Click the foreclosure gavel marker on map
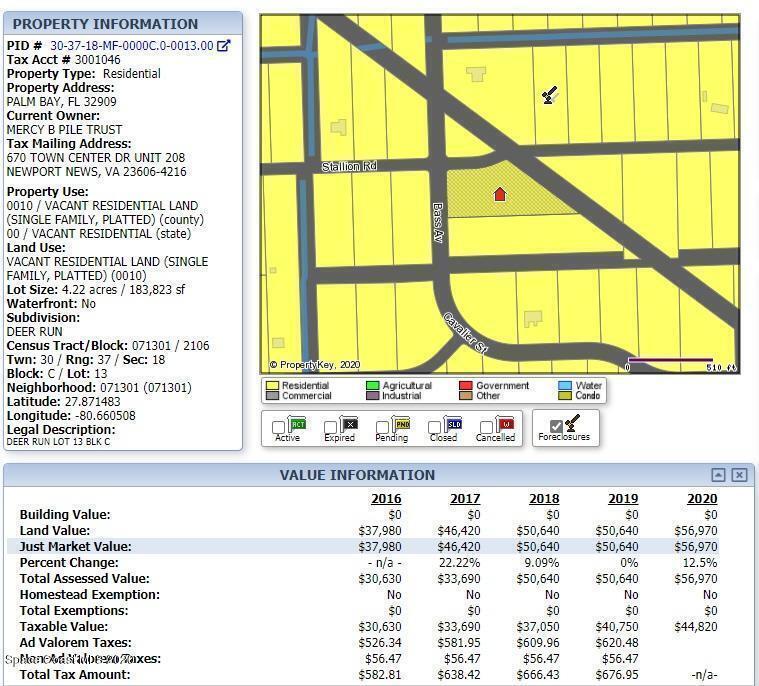The image size is (759, 686). [548, 96]
